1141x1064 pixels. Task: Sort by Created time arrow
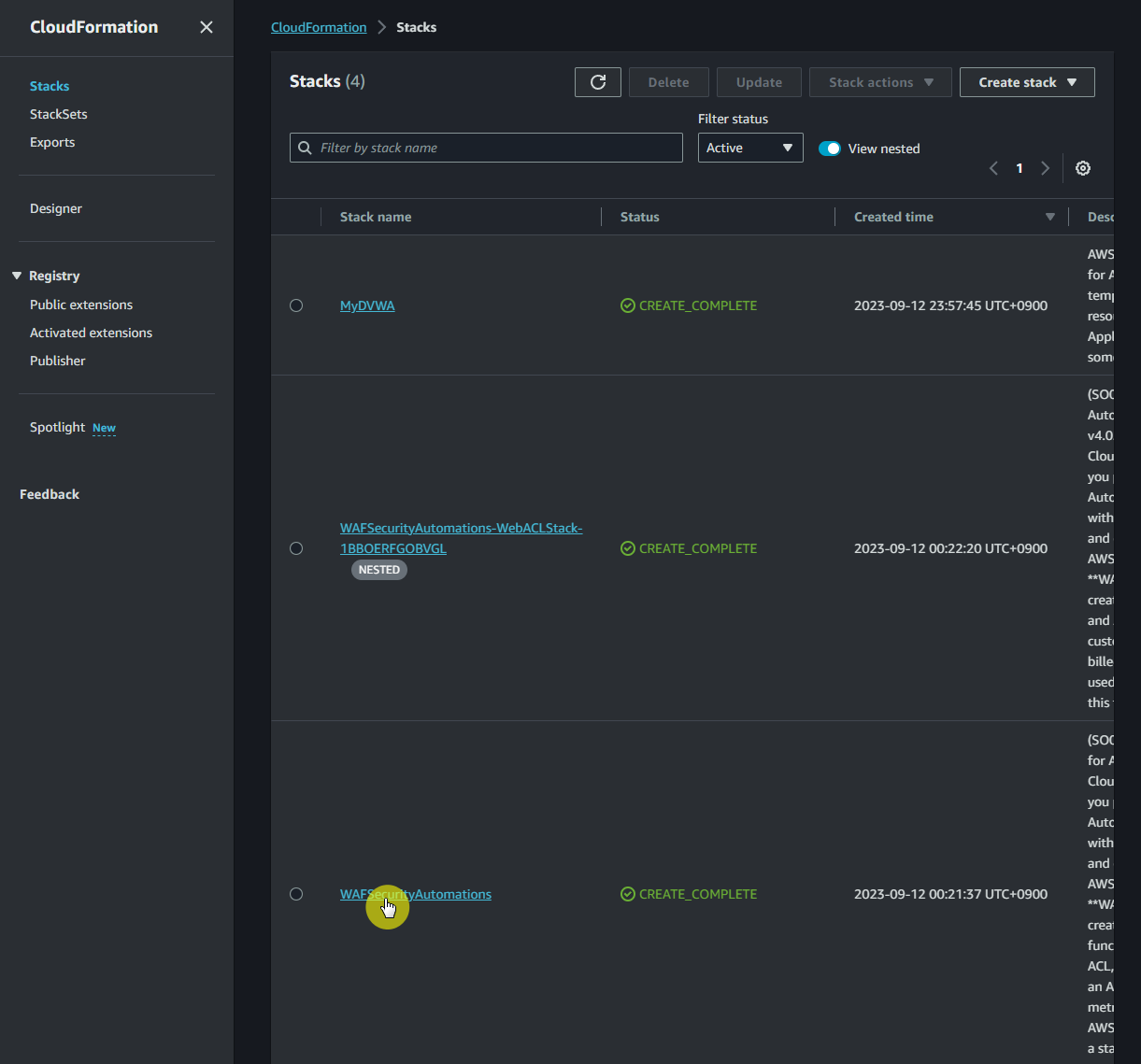point(1050,217)
